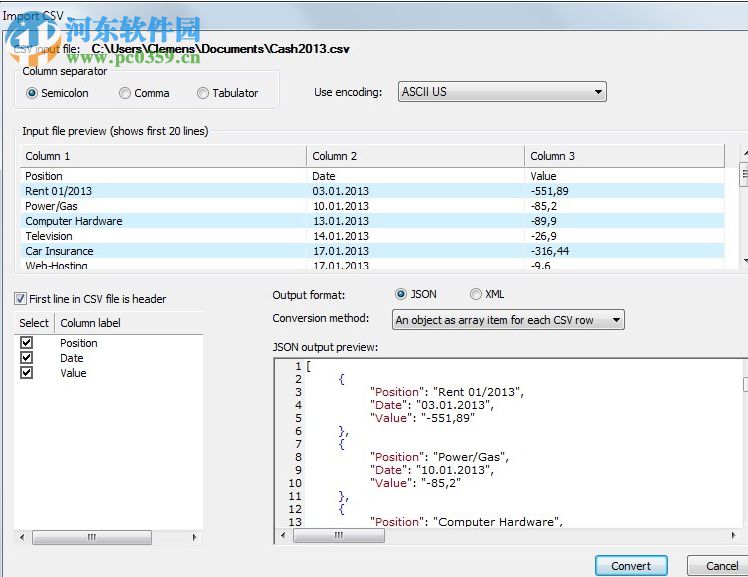Click JSON line "Value": "-85,2"
Screen dimensions: 748x577
[x=416, y=483]
